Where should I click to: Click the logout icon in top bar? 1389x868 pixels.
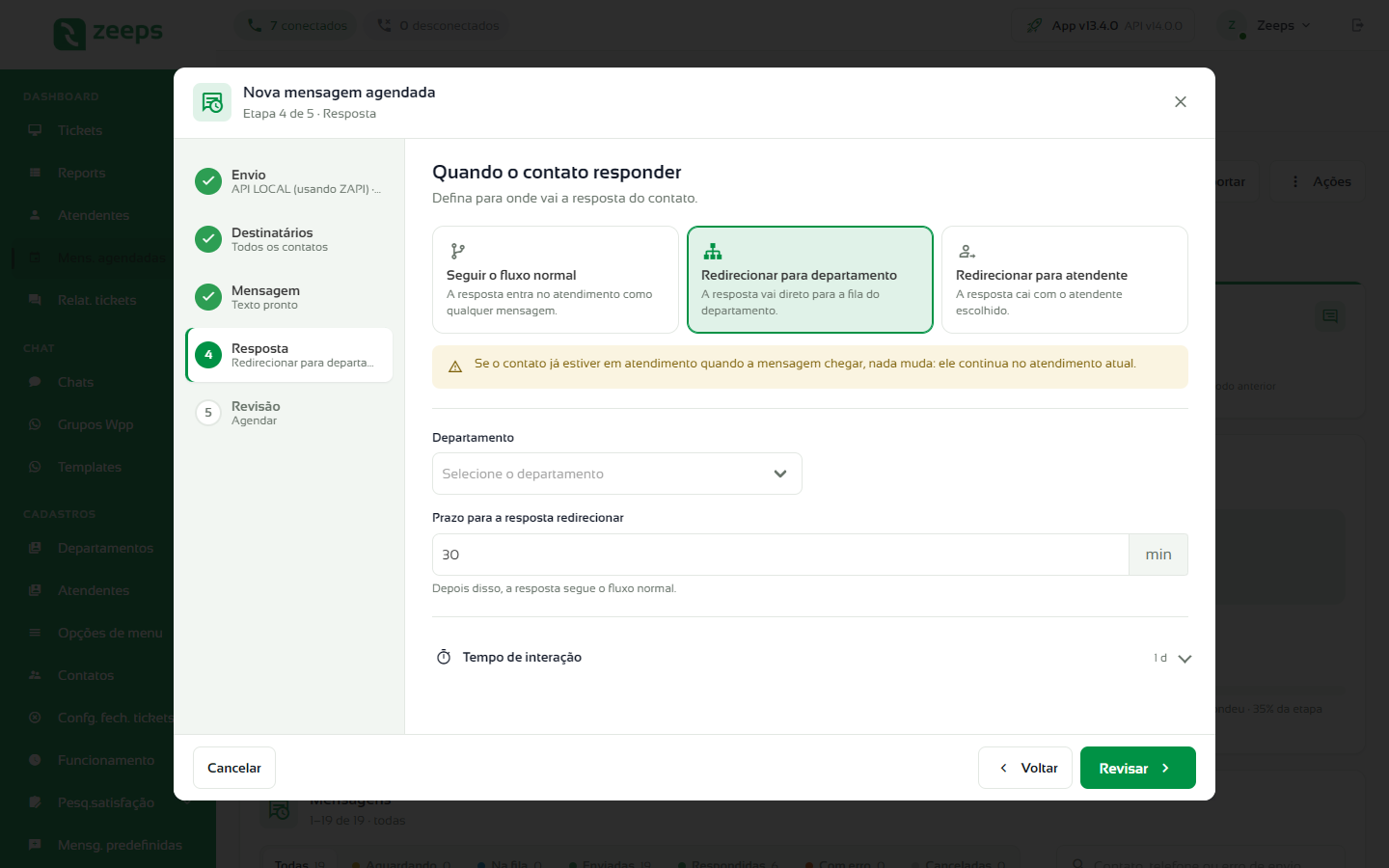click(x=1357, y=25)
